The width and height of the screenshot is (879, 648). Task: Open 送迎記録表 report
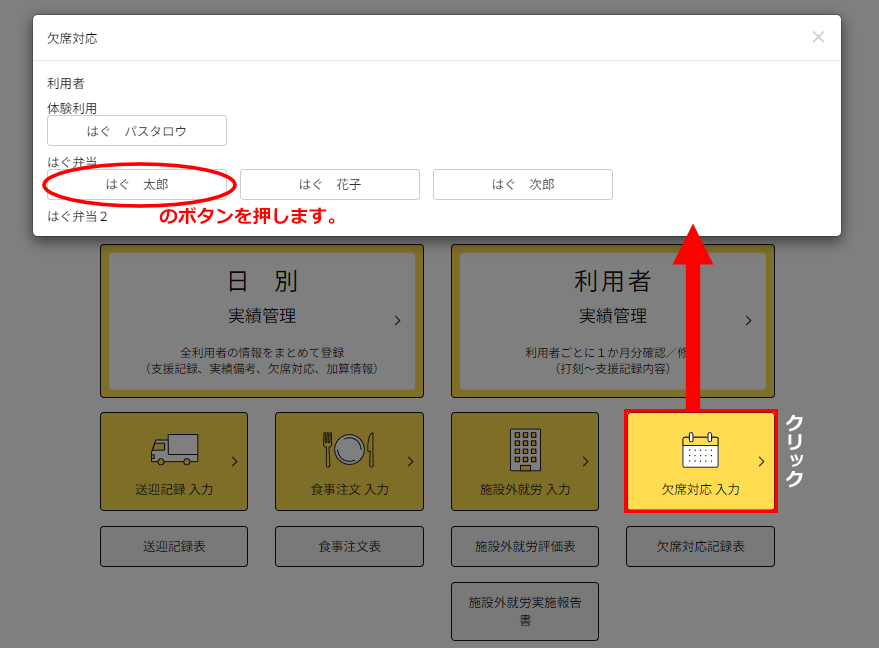[x=174, y=547]
